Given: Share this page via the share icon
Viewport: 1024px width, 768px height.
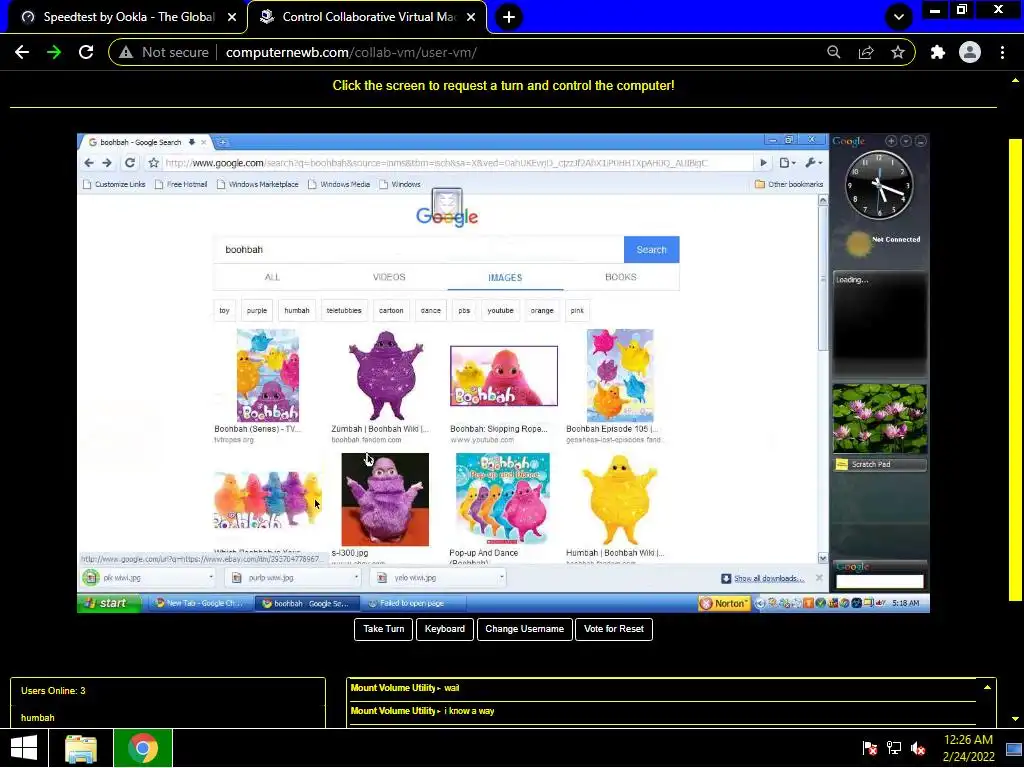Looking at the screenshot, I should point(866,52).
